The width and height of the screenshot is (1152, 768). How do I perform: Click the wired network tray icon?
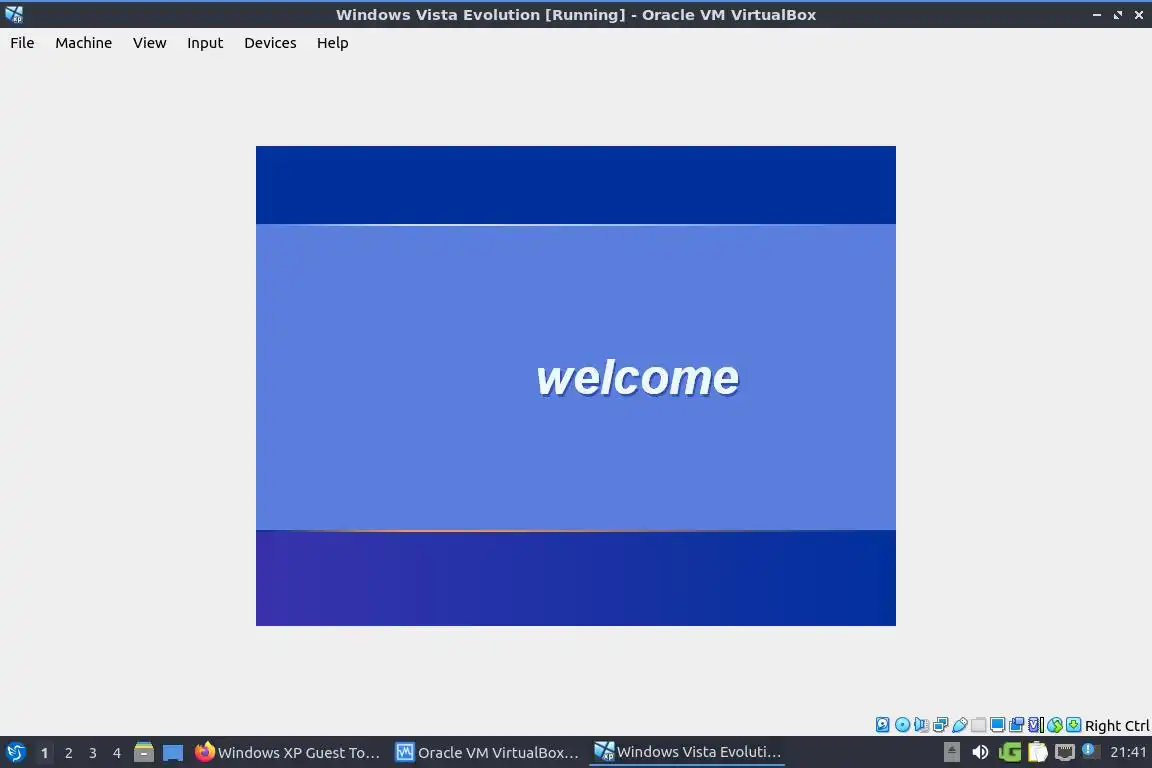point(1065,752)
